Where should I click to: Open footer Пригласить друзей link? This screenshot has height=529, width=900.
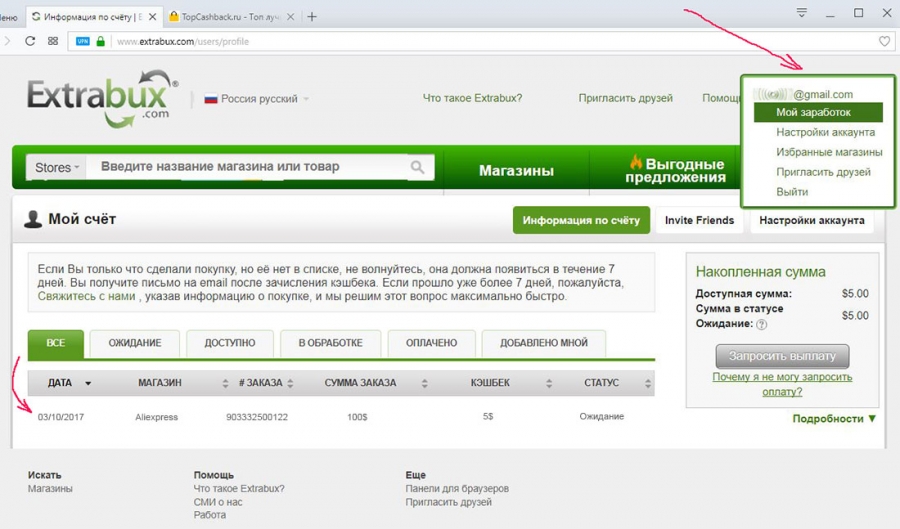click(x=448, y=502)
